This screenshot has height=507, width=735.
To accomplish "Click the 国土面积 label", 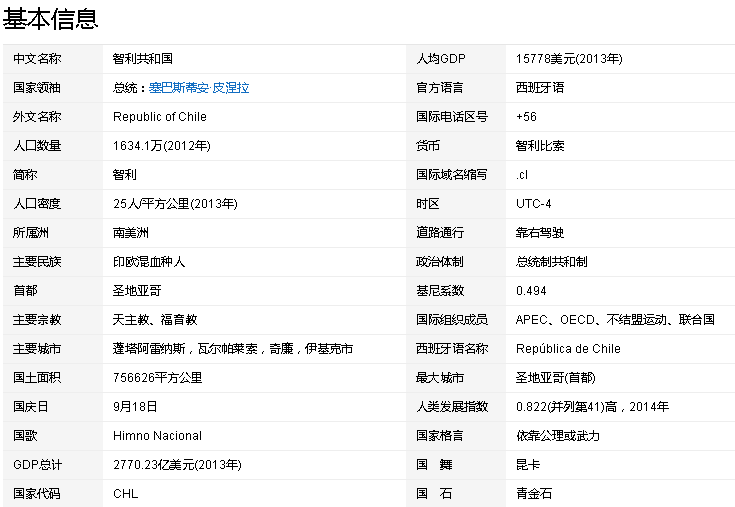I will click(x=37, y=378).
